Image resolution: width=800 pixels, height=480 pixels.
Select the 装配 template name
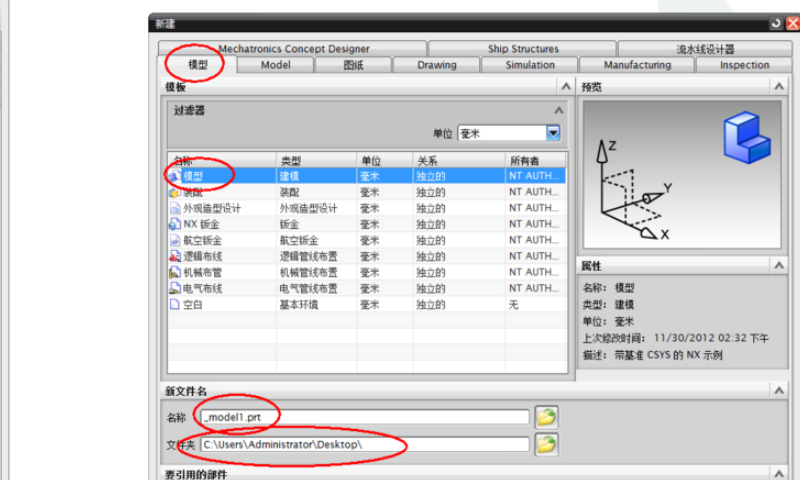193,192
